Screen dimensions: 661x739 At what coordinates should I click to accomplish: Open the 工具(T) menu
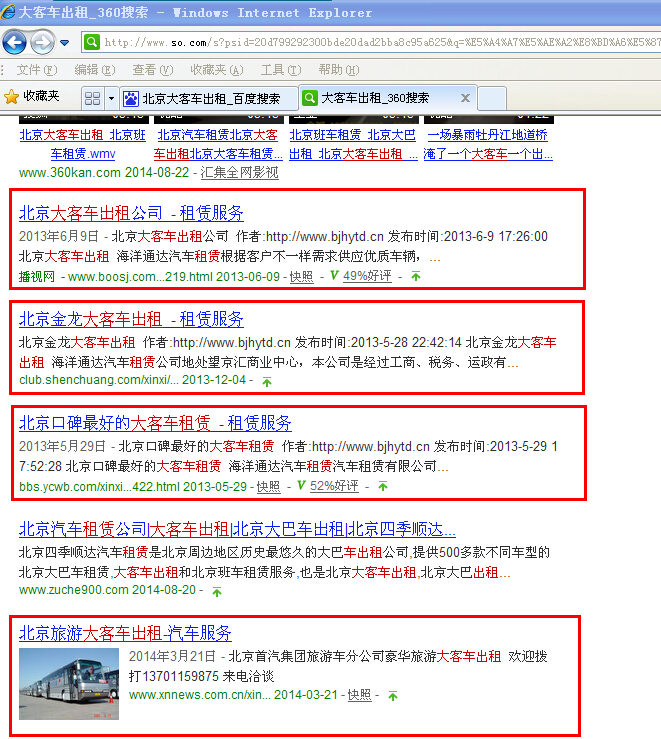pos(281,70)
